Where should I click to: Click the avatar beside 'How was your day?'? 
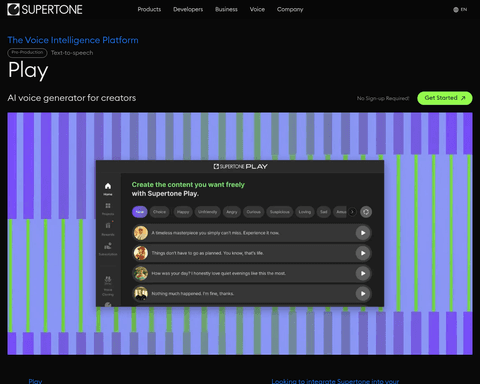point(141,274)
